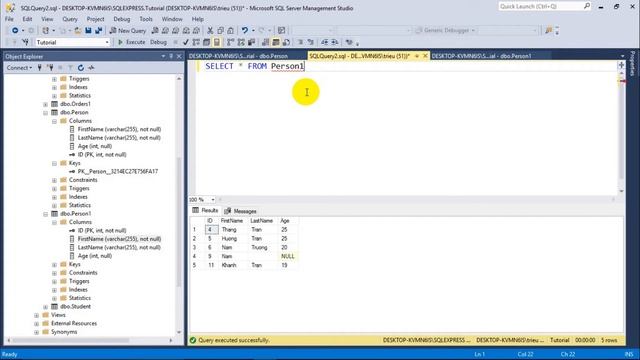Screen dimensions: 640x360
Task: Click the Object Explorer pin icon
Action: pos(171,56)
